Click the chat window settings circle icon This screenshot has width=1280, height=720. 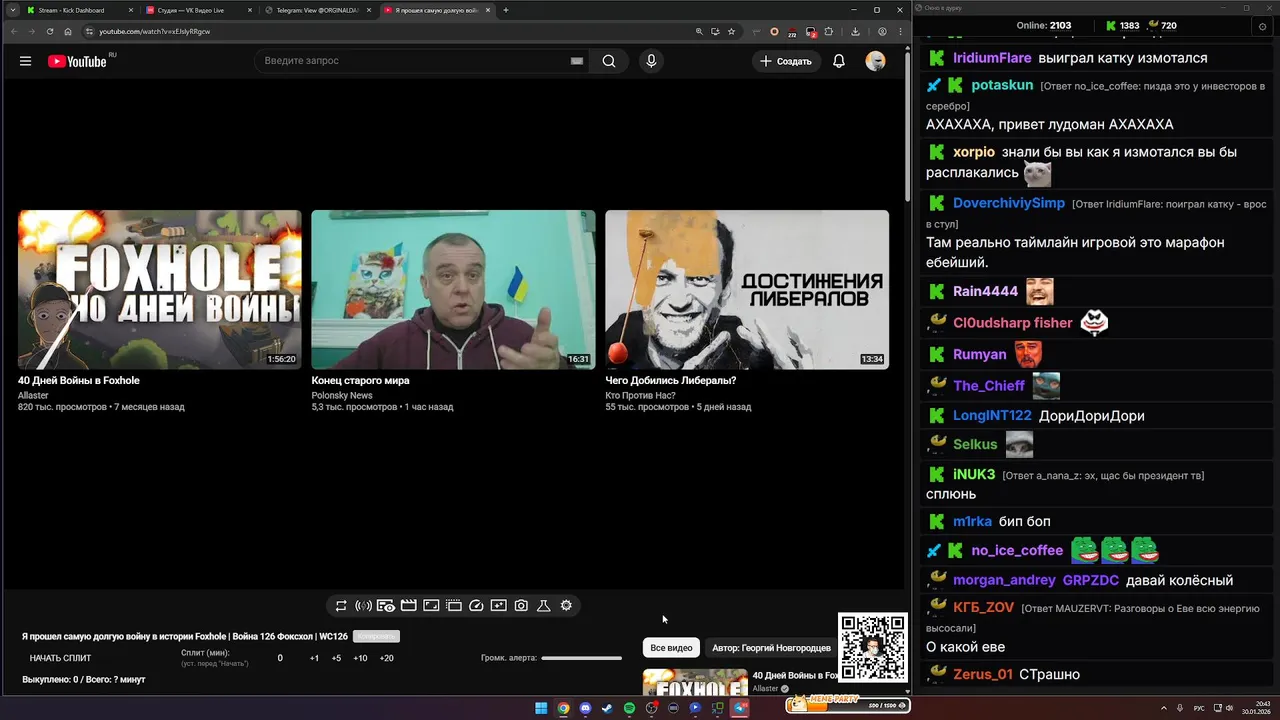coord(1262,26)
